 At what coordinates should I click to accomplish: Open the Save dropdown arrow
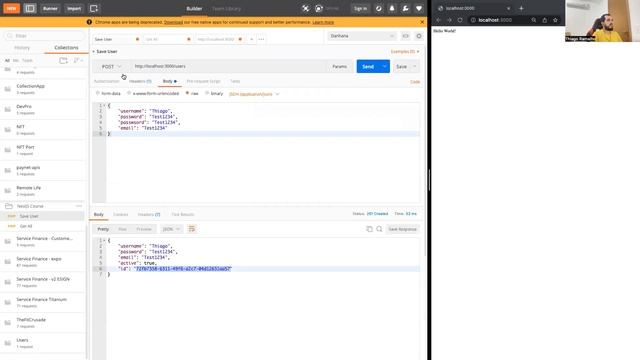(x=415, y=67)
